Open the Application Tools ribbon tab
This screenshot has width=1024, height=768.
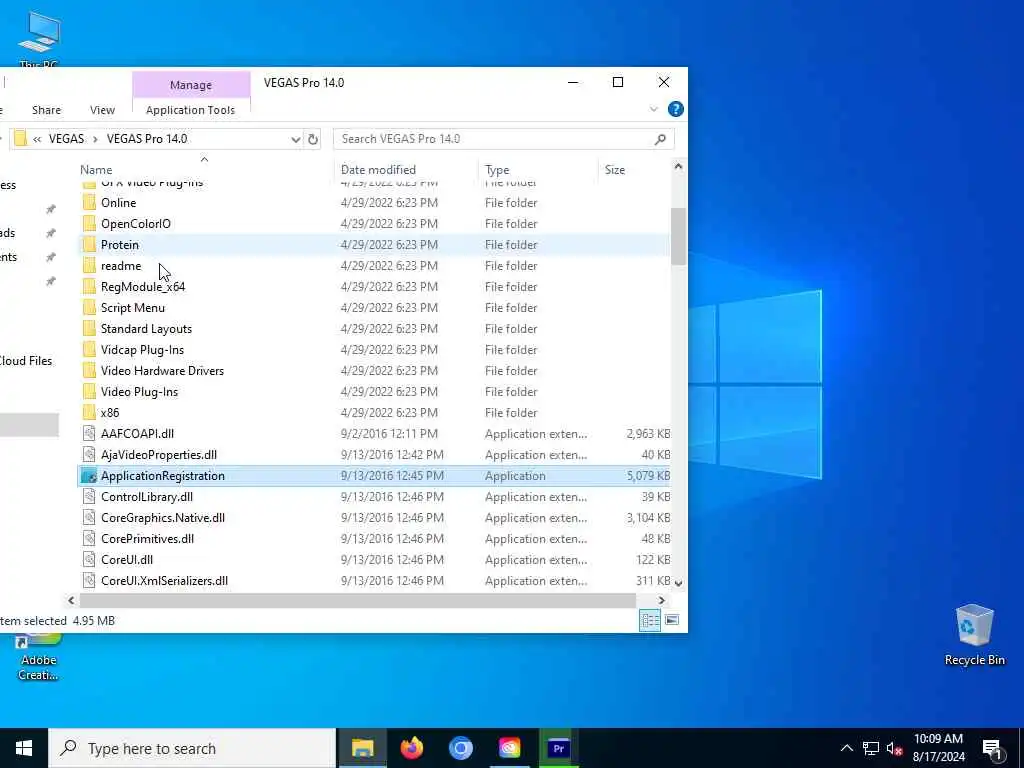(x=191, y=110)
